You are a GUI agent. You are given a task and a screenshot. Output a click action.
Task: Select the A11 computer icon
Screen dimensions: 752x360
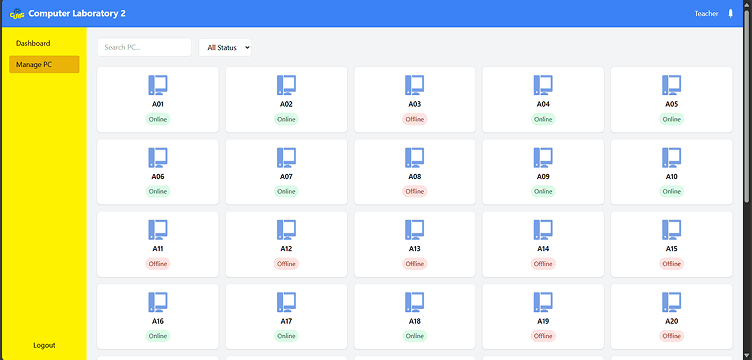pos(158,230)
